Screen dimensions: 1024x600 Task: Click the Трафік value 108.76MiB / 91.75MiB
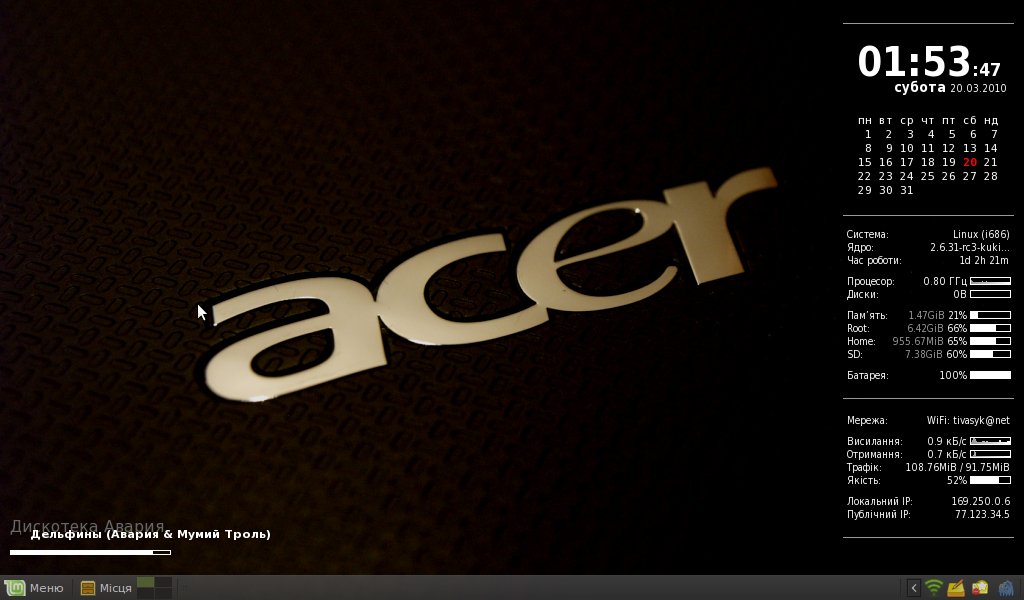click(x=957, y=467)
